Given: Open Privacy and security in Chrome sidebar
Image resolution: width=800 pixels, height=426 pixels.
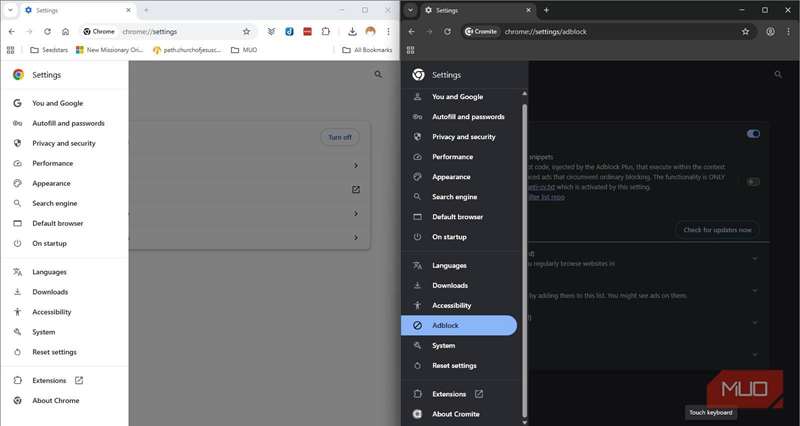Looking at the screenshot, I should coord(64,143).
